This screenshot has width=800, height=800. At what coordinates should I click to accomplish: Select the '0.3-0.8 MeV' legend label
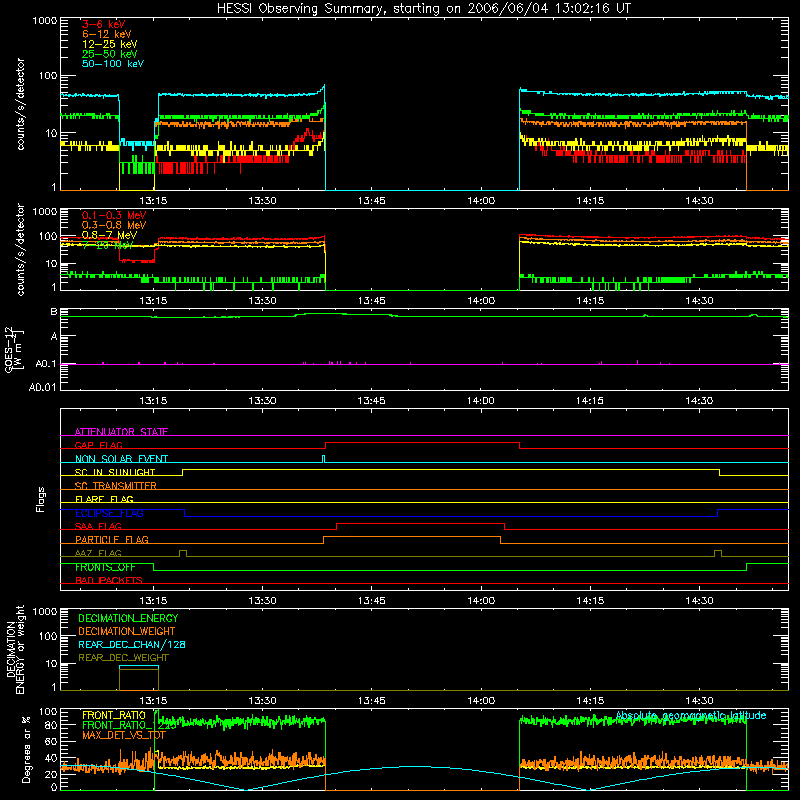pyautogui.click(x=114, y=225)
